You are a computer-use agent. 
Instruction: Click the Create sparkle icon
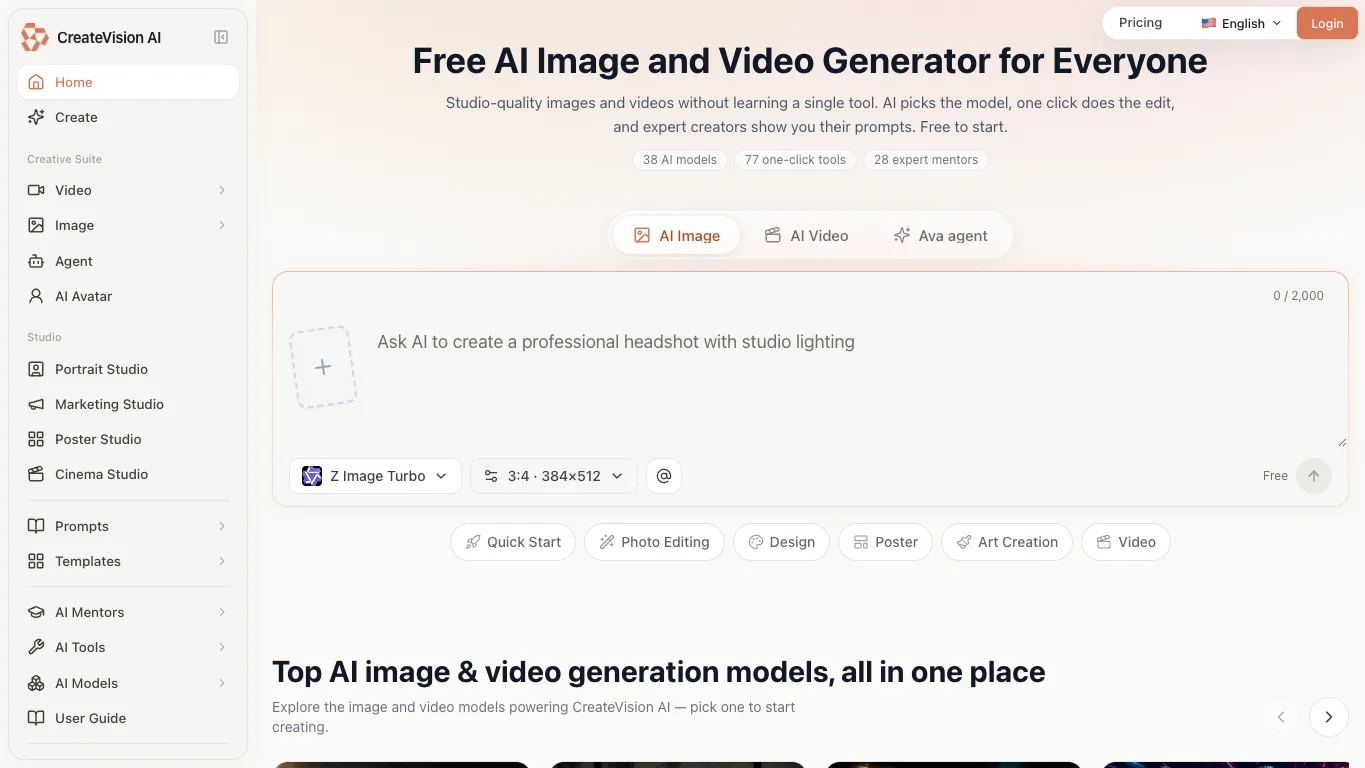click(x=36, y=117)
